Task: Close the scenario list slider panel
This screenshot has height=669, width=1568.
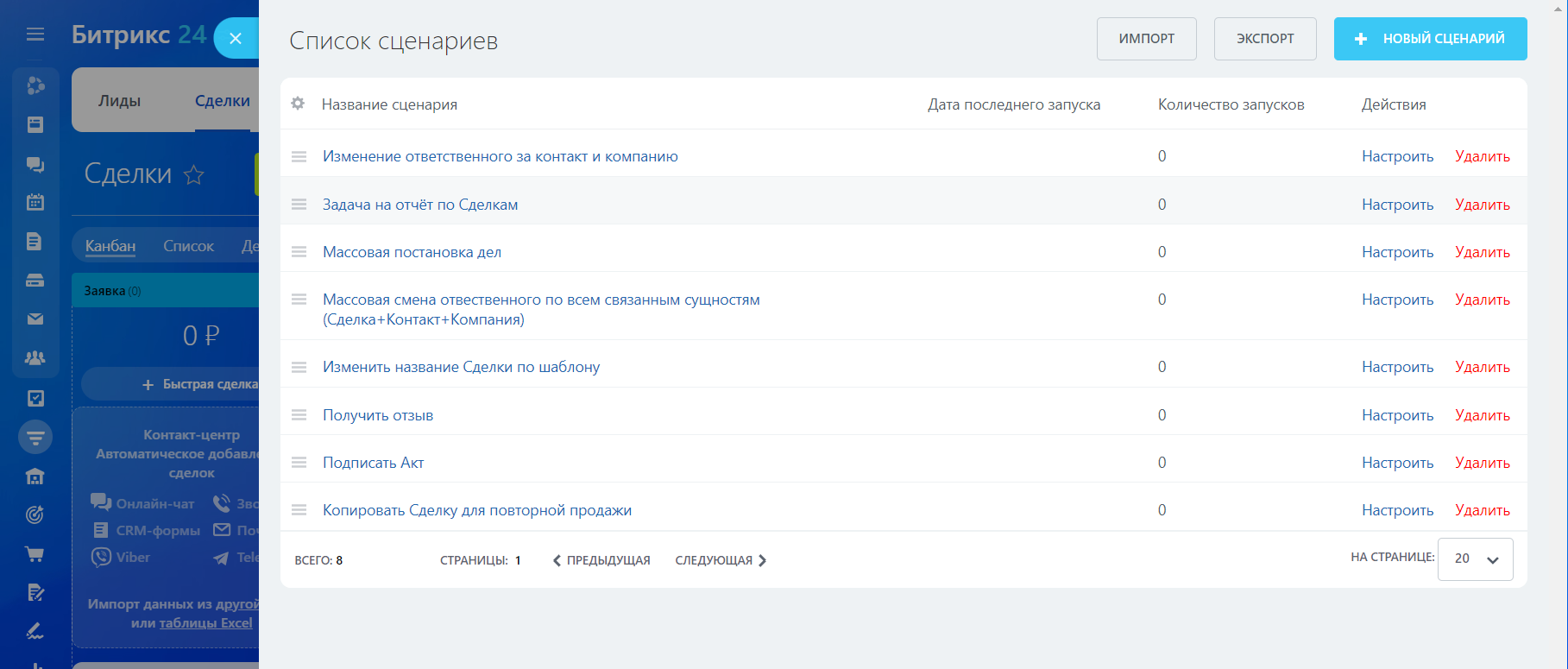Action: point(236,39)
